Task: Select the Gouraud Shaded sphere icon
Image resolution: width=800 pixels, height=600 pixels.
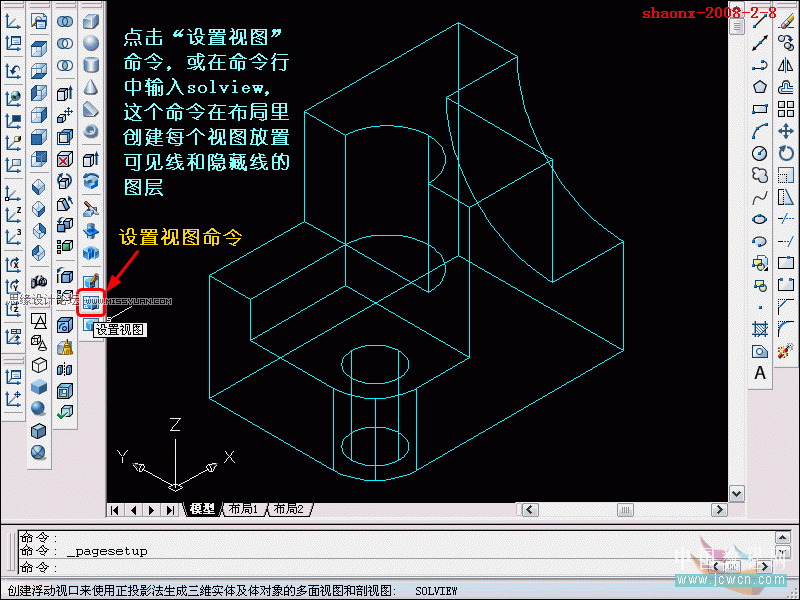Action: 39,408
